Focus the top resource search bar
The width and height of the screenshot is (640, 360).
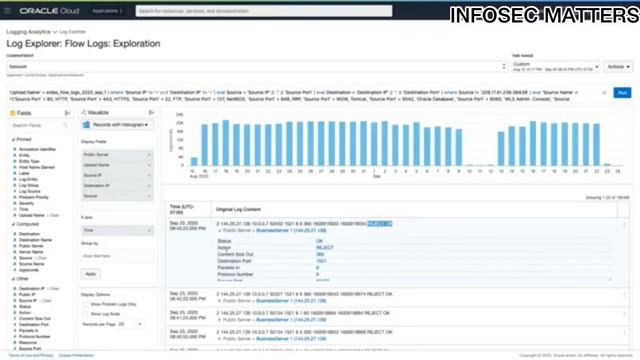click(264, 11)
